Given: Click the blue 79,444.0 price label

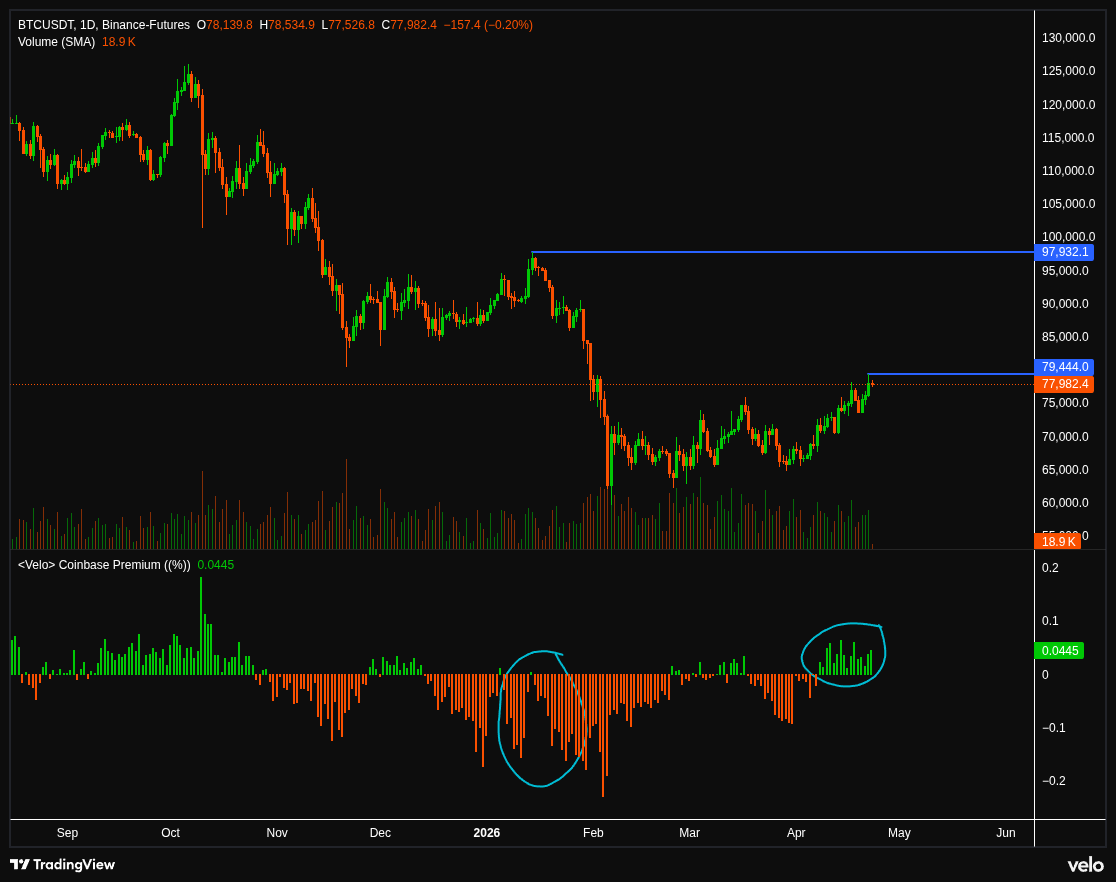Looking at the screenshot, I should [1064, 367].
